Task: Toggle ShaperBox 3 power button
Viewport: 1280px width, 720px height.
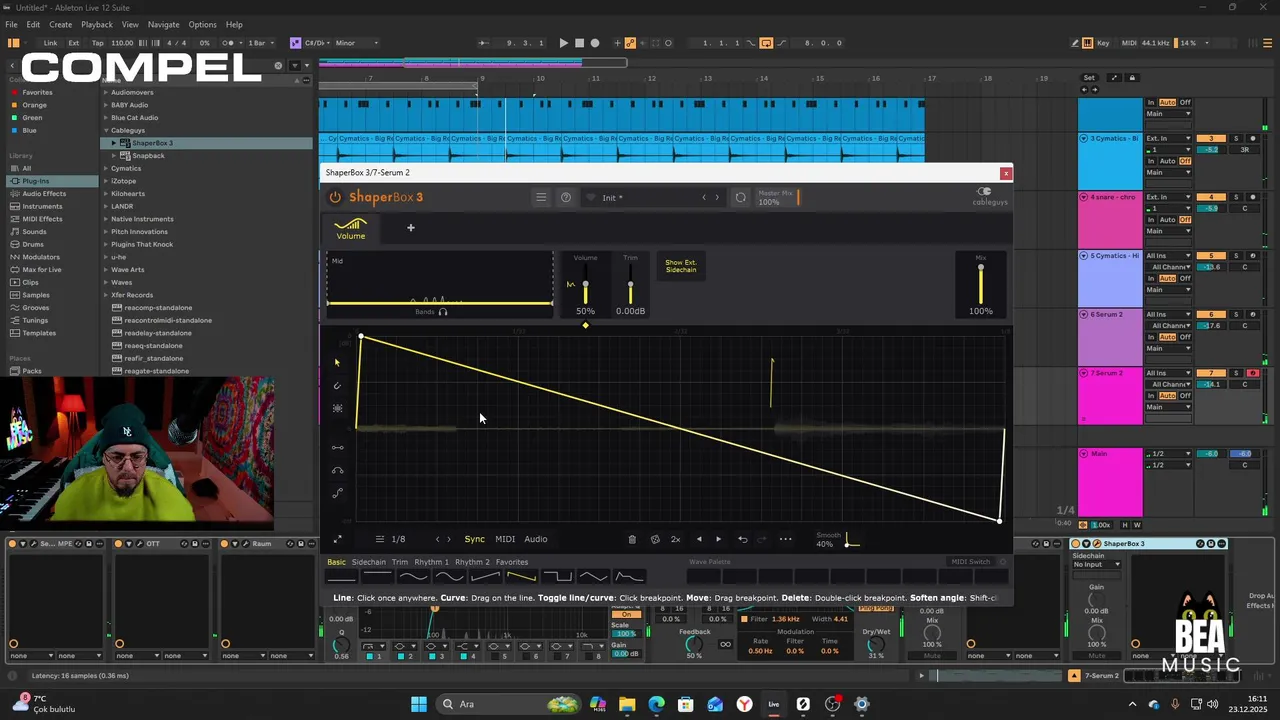Action: click(335, 197)
